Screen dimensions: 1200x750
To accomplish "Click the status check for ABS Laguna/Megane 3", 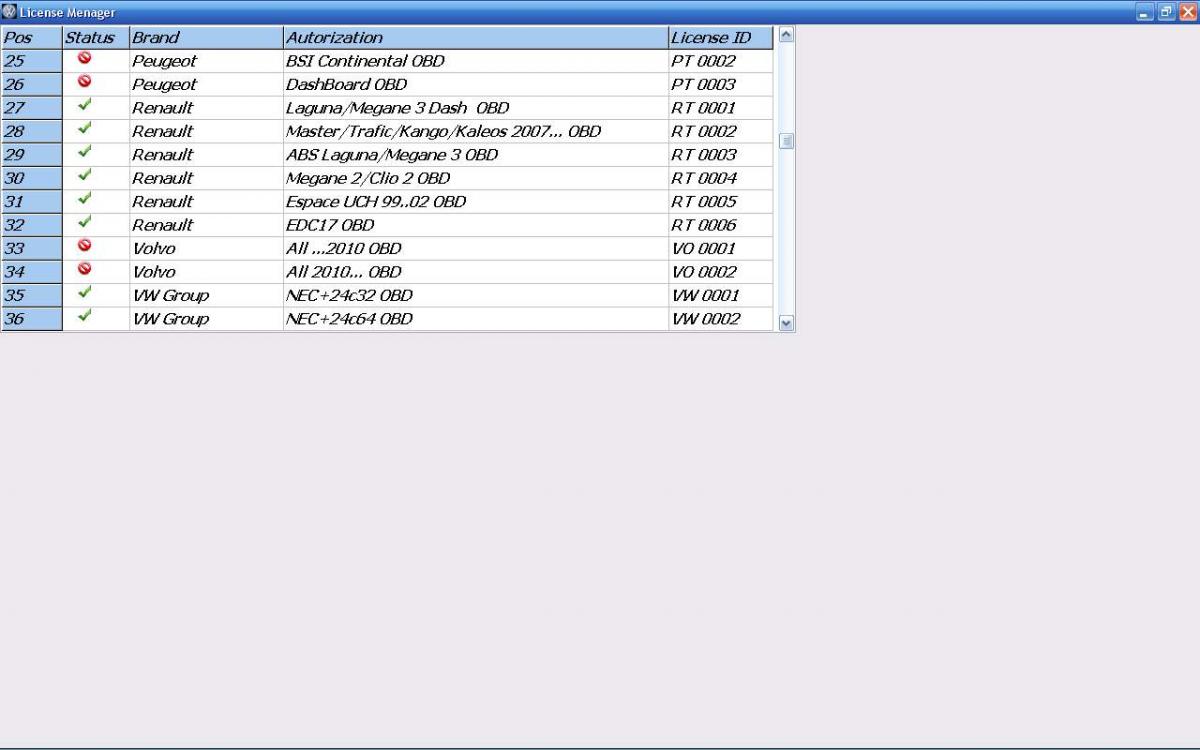I will pos(84,152).
